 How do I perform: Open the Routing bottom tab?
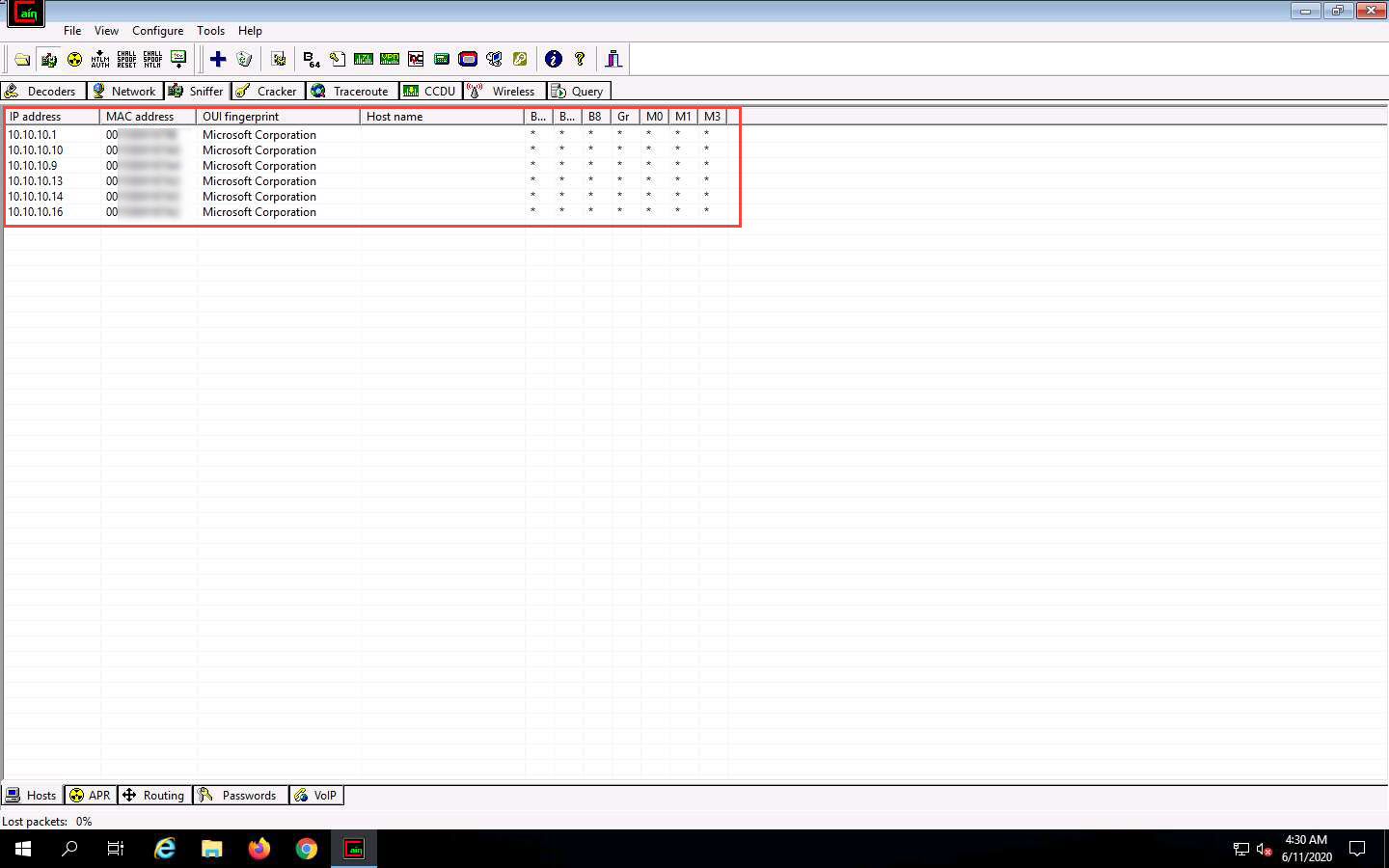(x=154, y=795)
